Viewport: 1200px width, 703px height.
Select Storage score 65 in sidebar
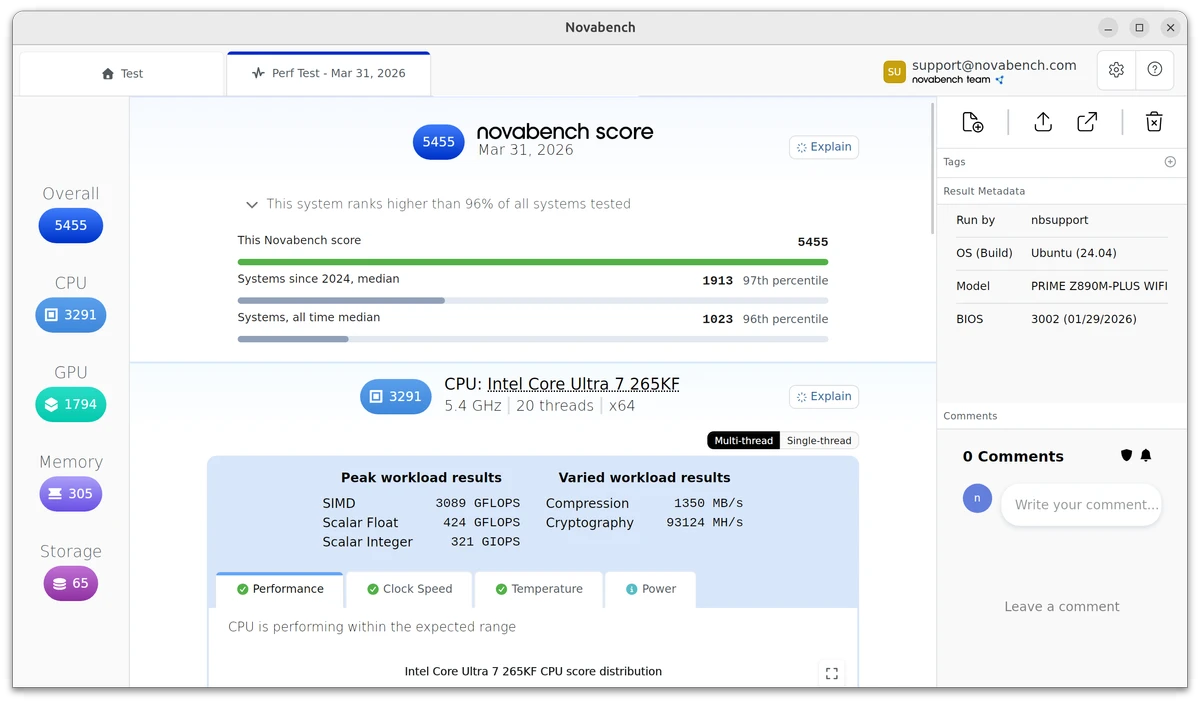71,583
